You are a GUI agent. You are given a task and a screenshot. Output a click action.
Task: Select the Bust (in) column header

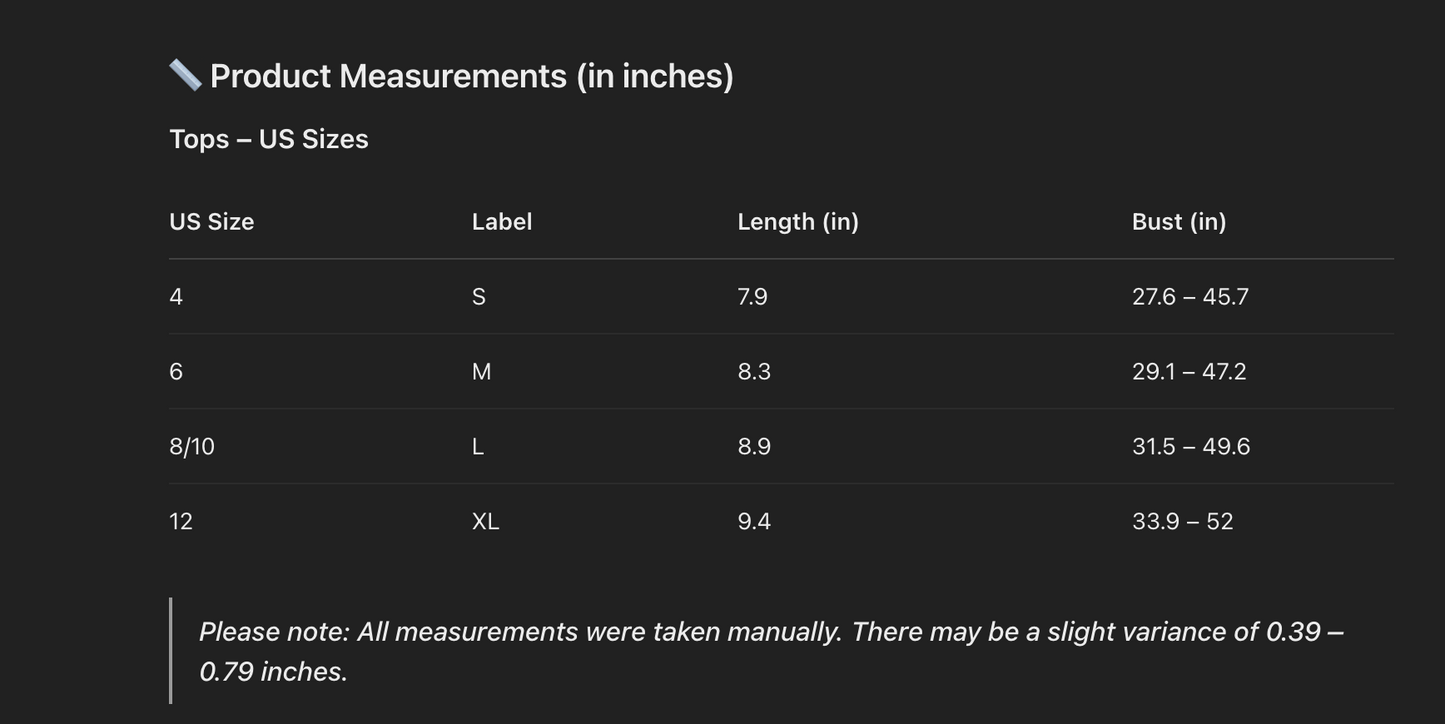click(1179, 222)
